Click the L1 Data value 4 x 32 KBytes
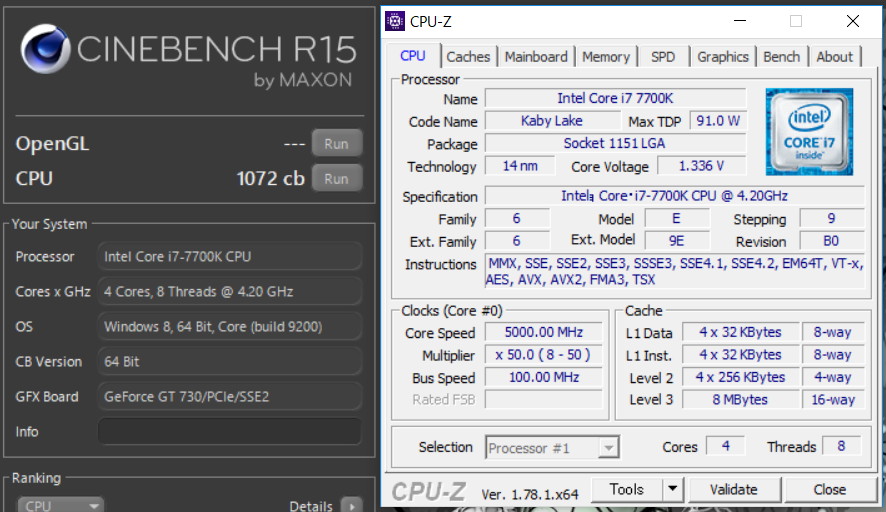The width and height of the screenshot is (886, 512). pos(740,332)
